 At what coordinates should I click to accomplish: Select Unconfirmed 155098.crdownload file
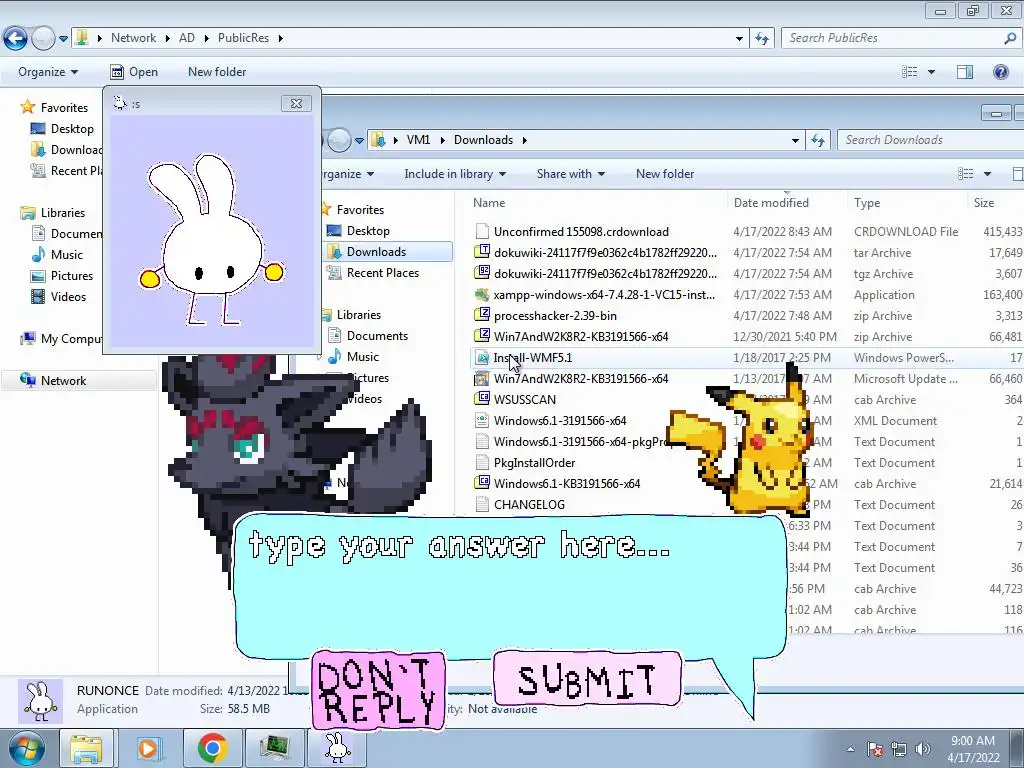[581, 232]
